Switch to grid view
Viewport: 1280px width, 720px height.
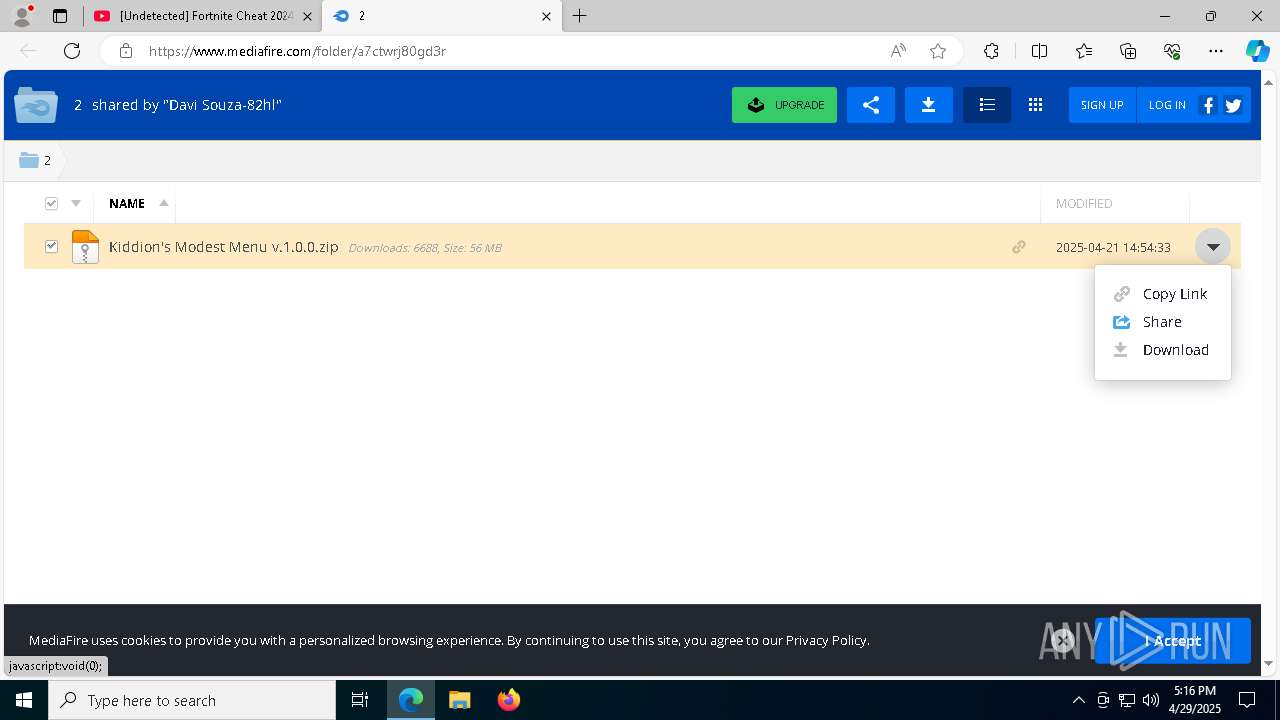point(1035,105)
